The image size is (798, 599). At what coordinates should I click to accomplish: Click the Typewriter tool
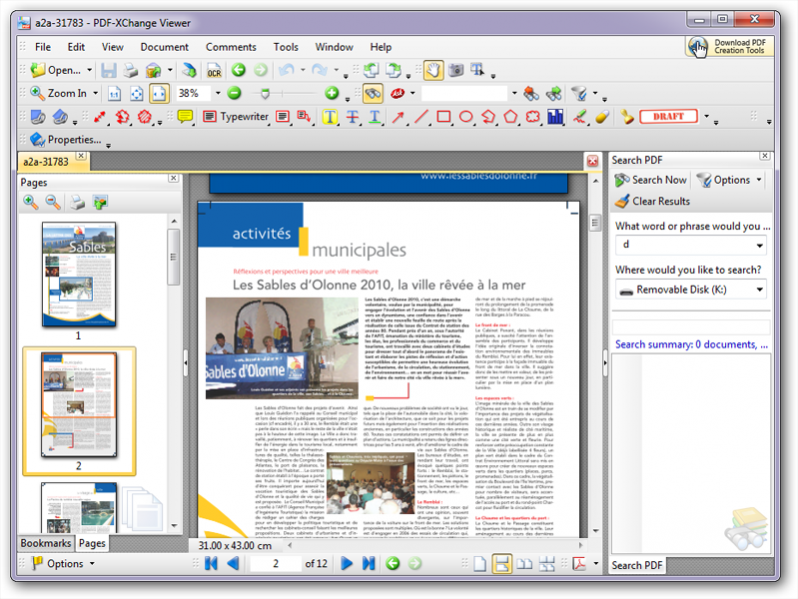click(x=236, y=117)
